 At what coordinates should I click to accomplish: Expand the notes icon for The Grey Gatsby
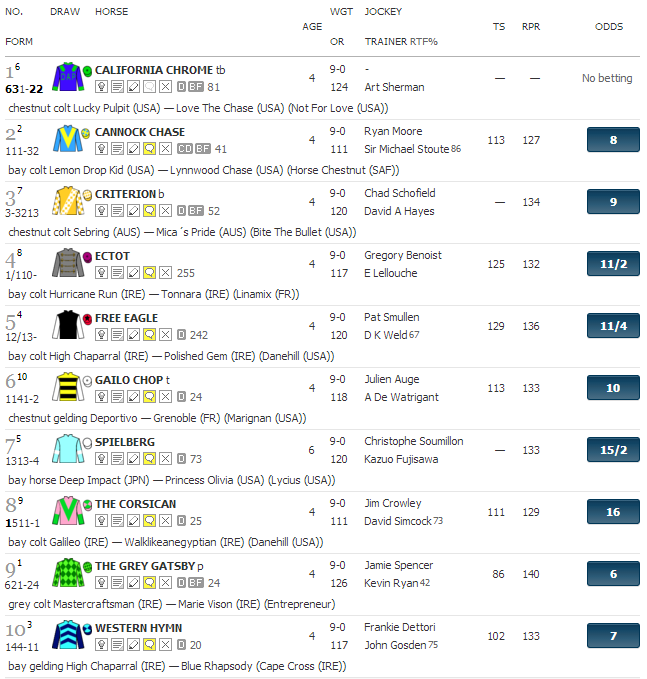tap(117, 583)
